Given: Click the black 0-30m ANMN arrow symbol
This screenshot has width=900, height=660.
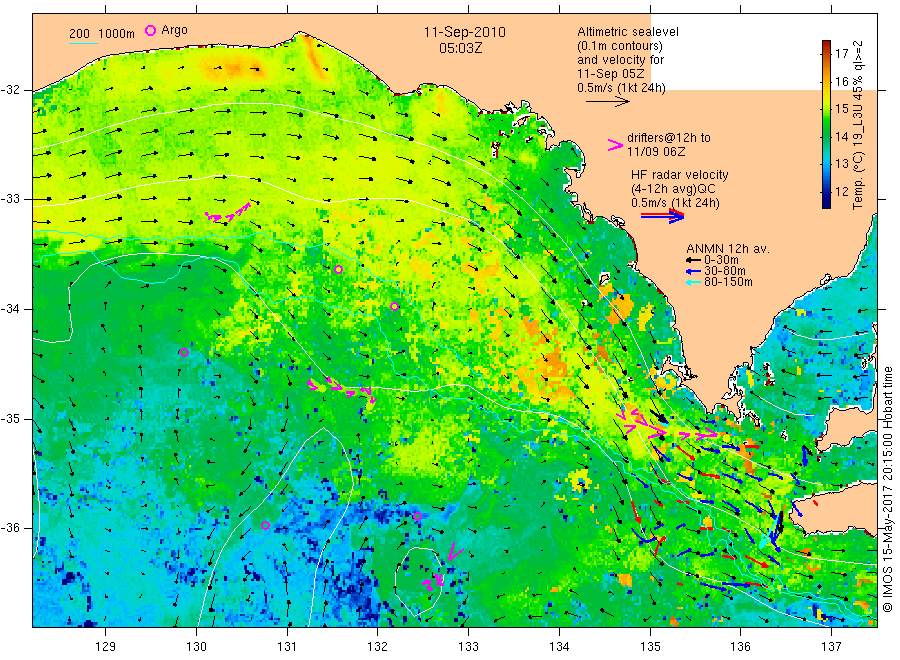Looking at the screenshot, I should [x=693, y=261].
